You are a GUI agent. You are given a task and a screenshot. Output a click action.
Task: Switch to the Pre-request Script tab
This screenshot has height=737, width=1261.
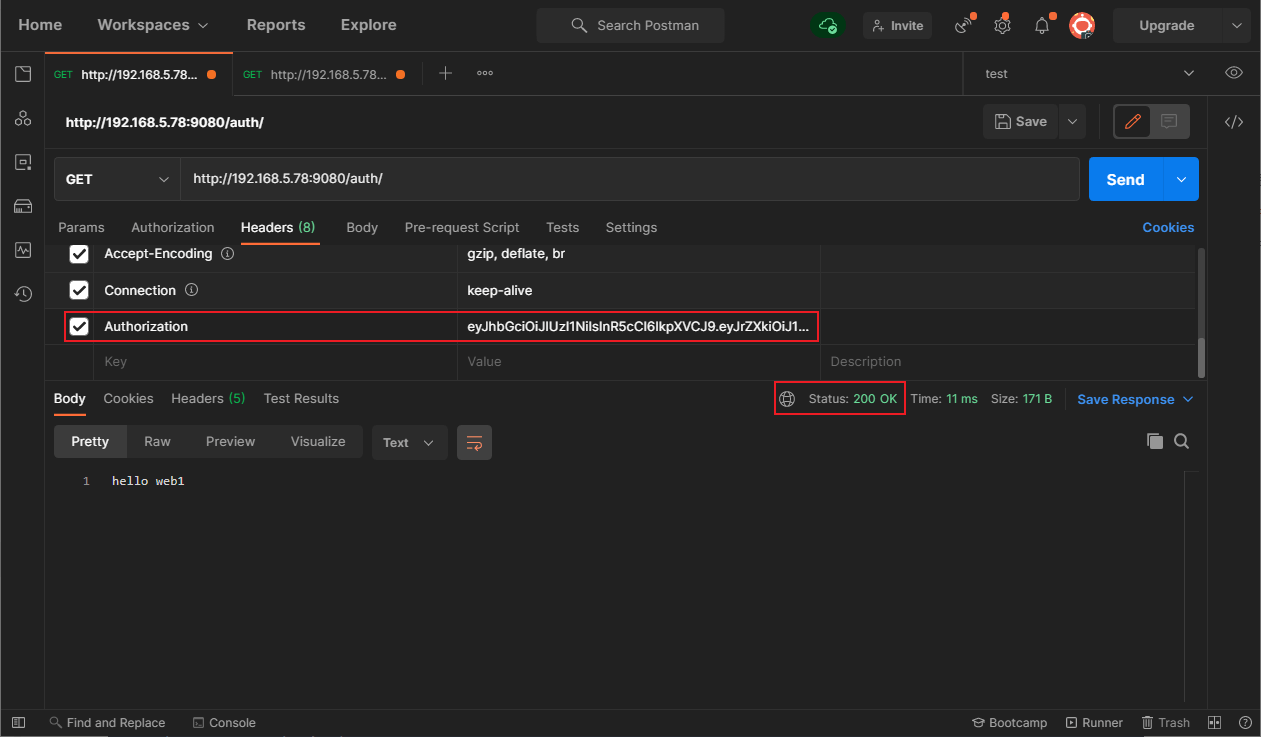point(462,227)
